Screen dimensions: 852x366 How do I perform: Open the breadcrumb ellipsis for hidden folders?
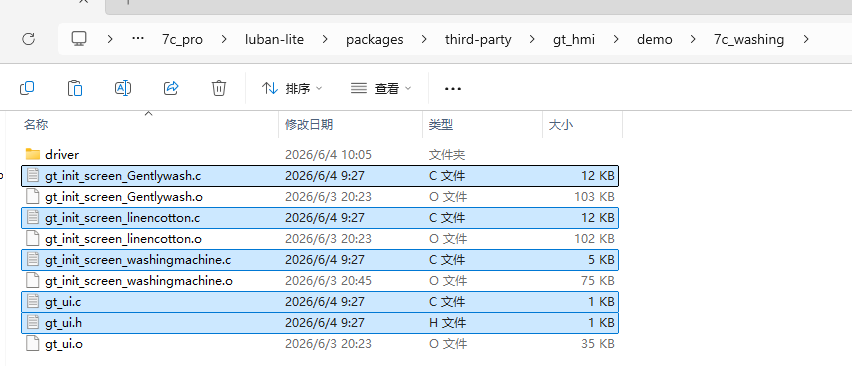pos(138,39)
